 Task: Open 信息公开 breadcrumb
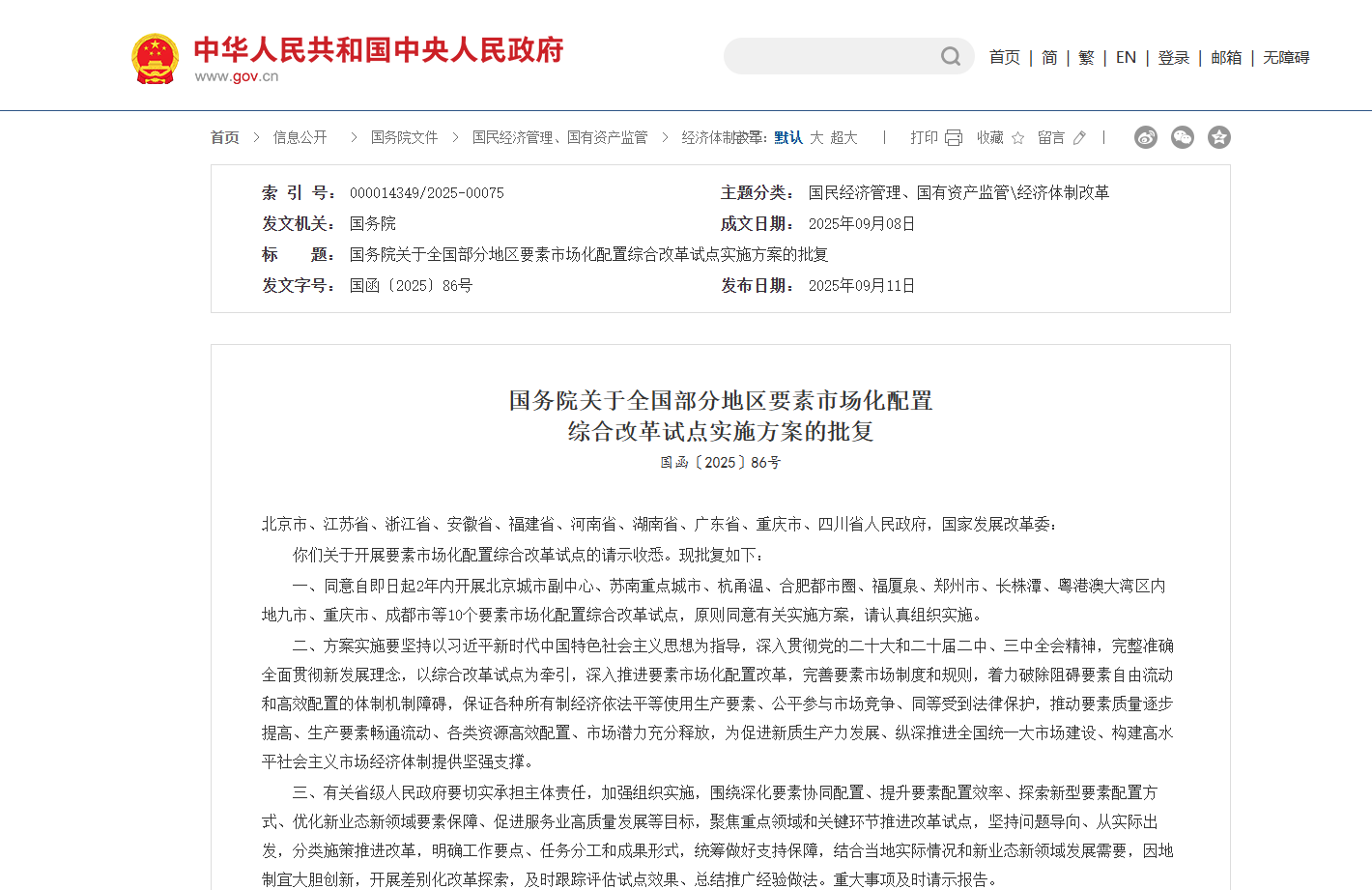[300, 138]
